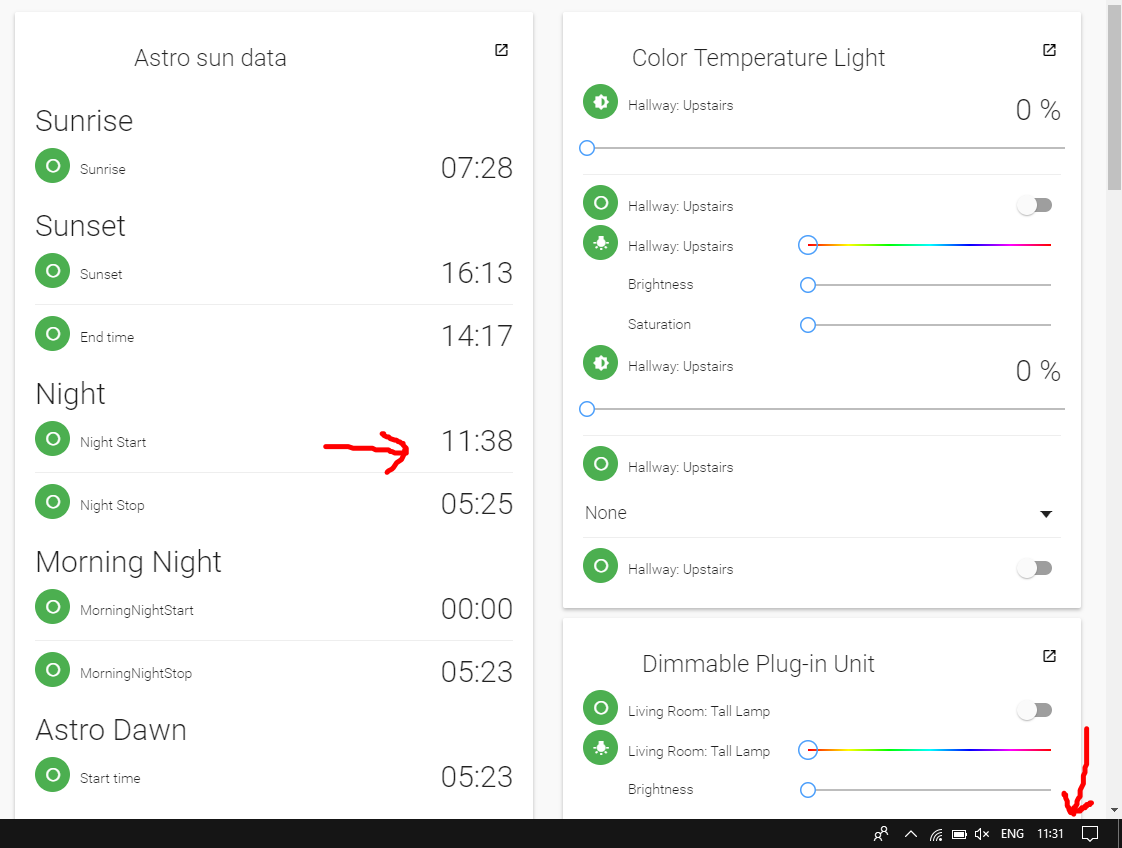This screenshot has width=1122, height=848.
Task: Click the page vertical scrollbar thumb
Action: point(1114,97)
